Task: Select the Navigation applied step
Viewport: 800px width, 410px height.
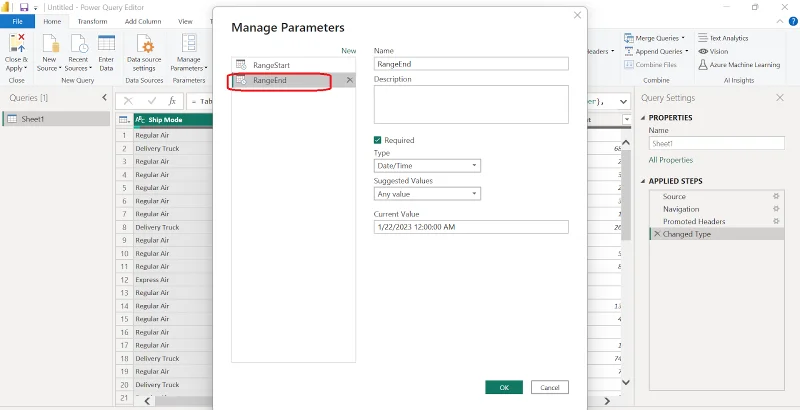Action: tap(716, 209)
